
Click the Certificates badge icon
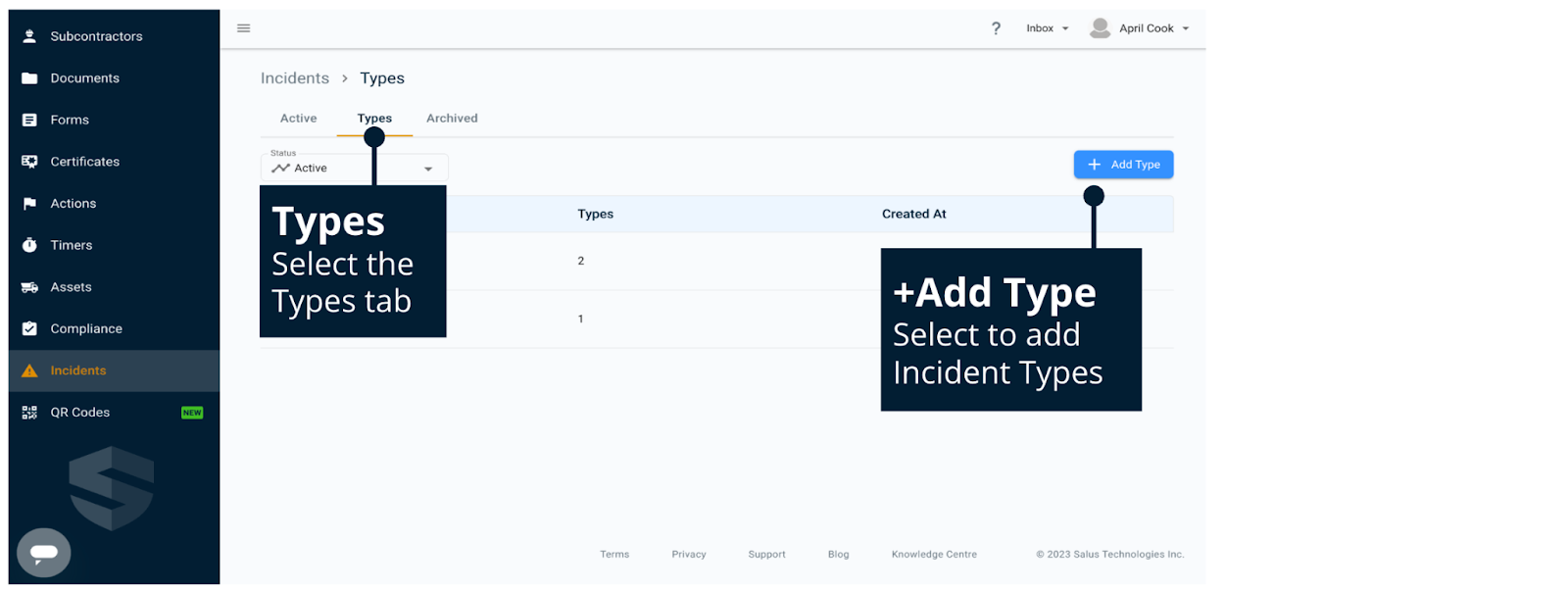click(x=29, y=162)
